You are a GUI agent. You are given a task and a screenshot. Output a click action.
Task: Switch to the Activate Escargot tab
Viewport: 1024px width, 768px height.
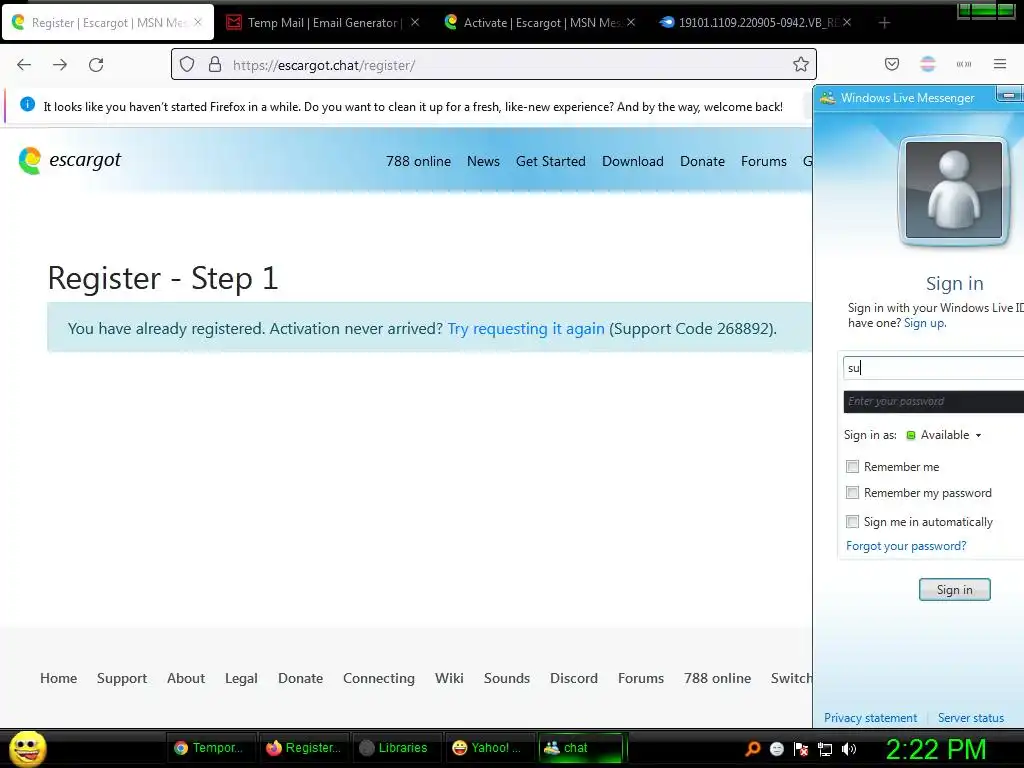[539, 22]
